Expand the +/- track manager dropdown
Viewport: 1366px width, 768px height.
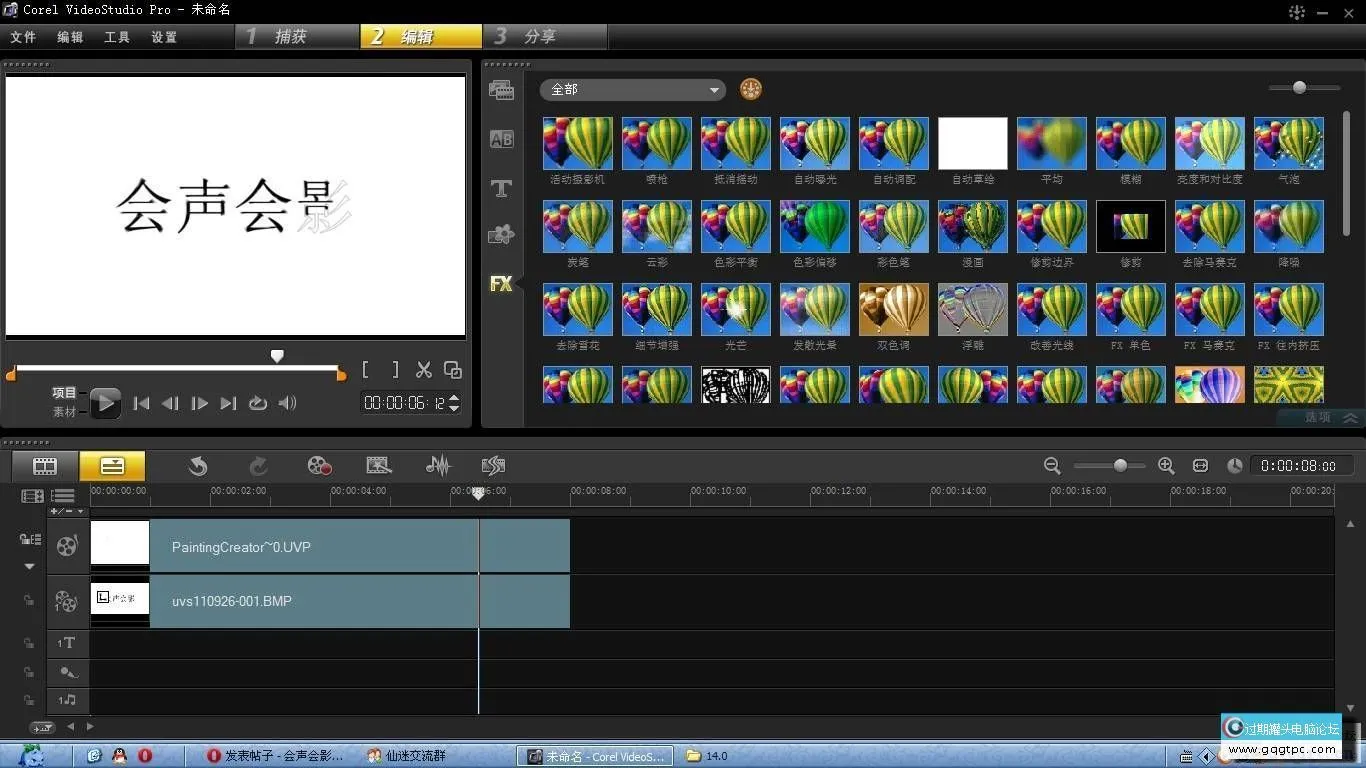pos(68,511)
